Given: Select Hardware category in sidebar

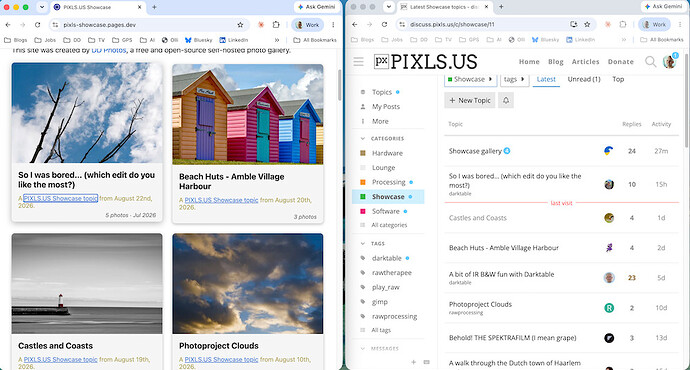Looking at the screenshot, I should tap(387, 153).
